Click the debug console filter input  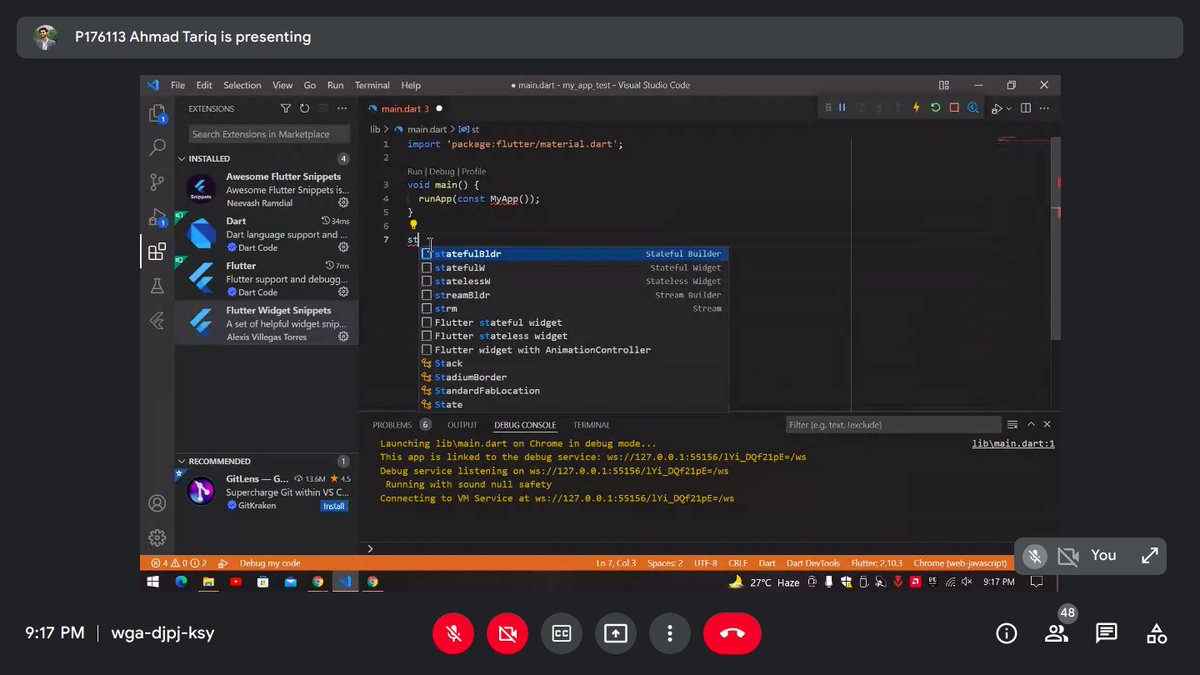tap(892, 425)
